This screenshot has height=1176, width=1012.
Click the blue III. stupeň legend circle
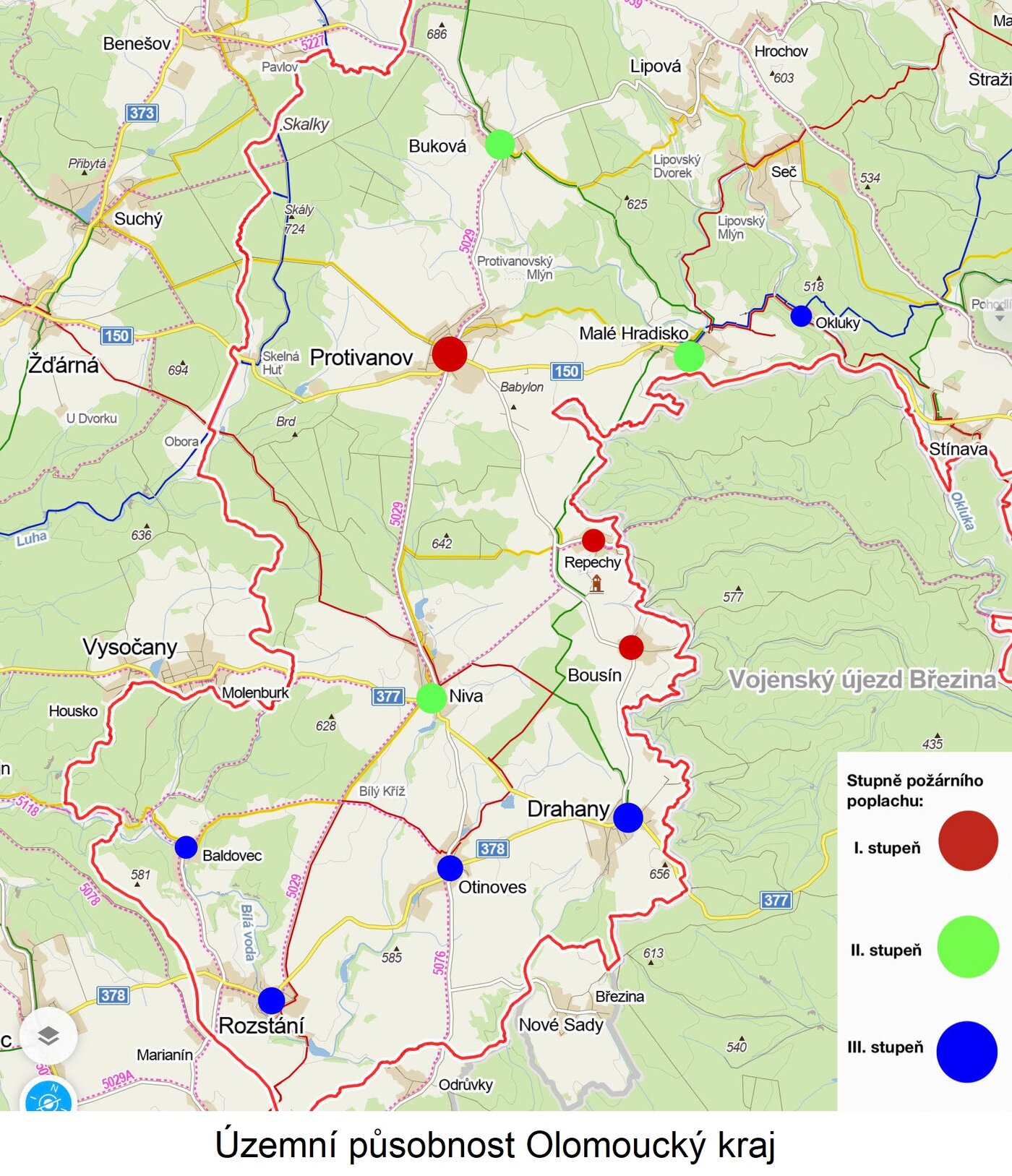(967, 1052)
